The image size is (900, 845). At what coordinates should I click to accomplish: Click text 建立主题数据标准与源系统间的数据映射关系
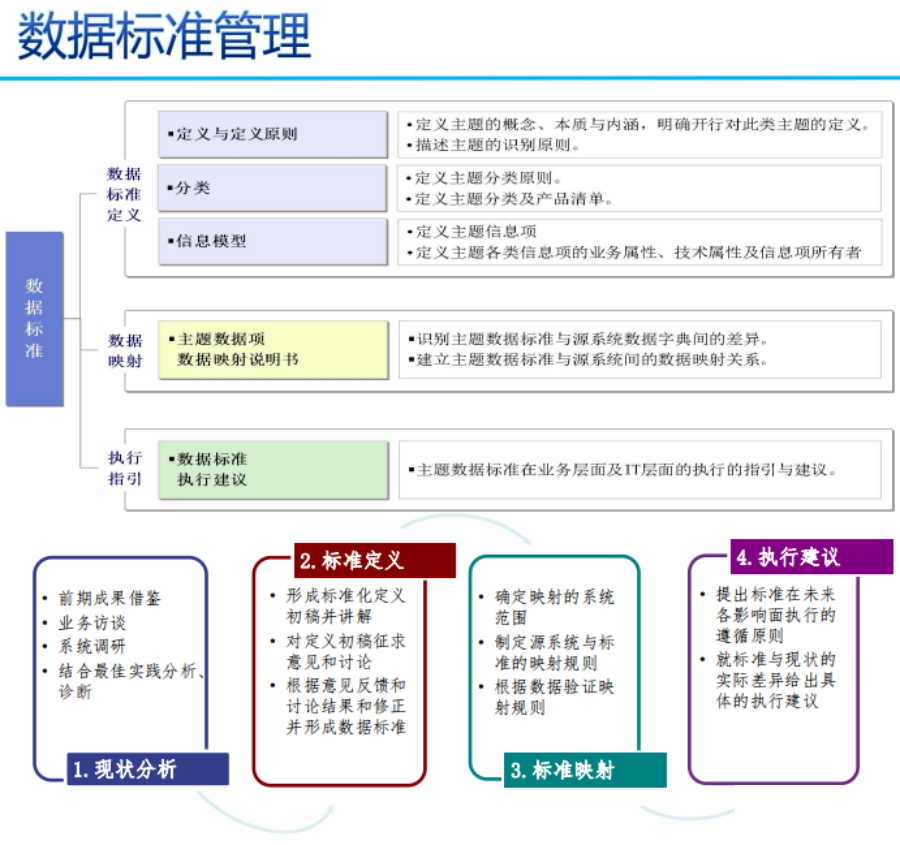[588, 360]
